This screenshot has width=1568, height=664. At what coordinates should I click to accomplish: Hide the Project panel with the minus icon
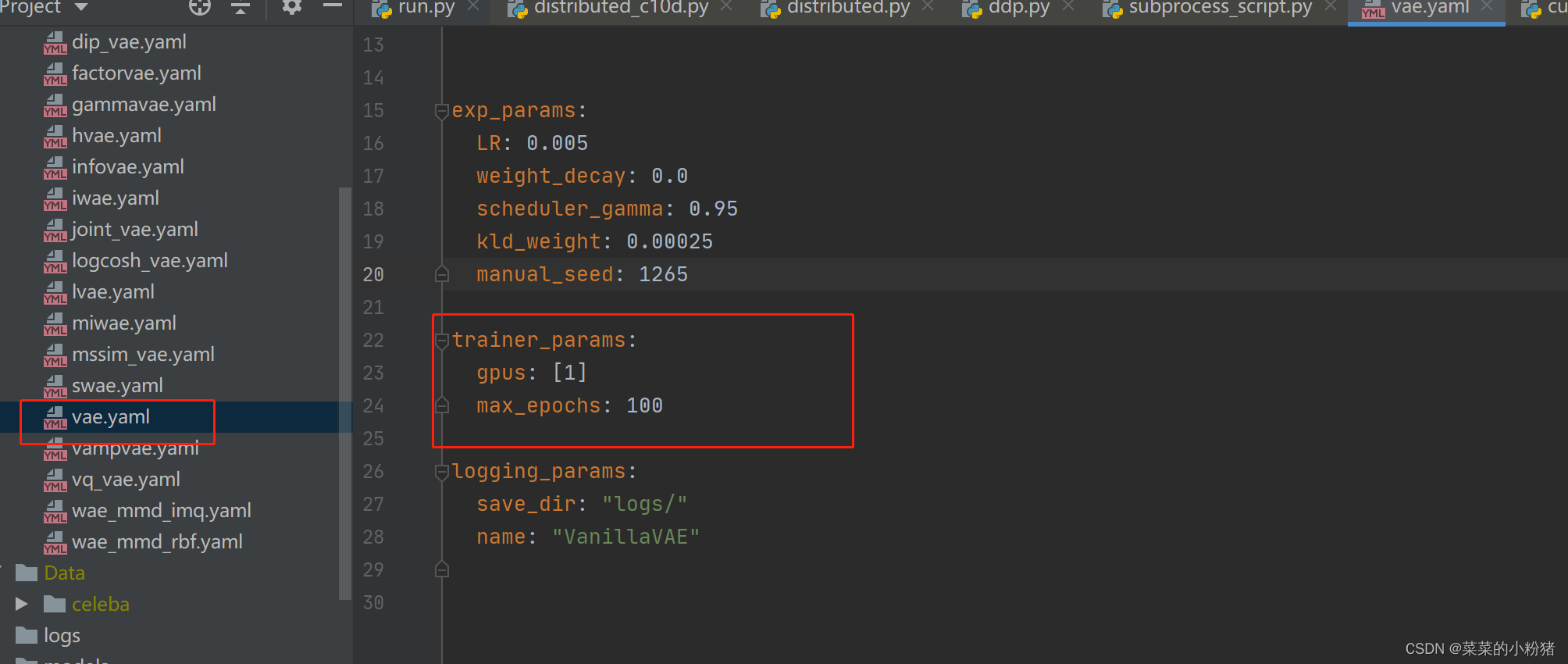click(x=333, y=6)
